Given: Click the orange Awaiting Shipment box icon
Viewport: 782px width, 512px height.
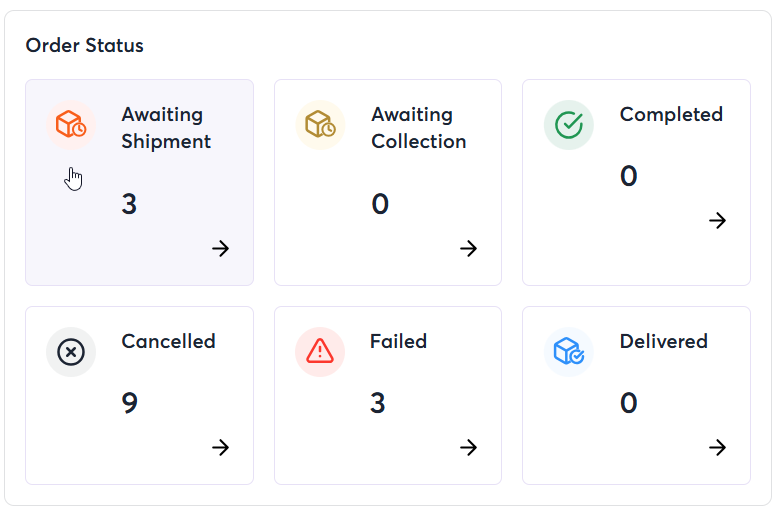Looking at the screenshot, I should [x=71, y=125].
